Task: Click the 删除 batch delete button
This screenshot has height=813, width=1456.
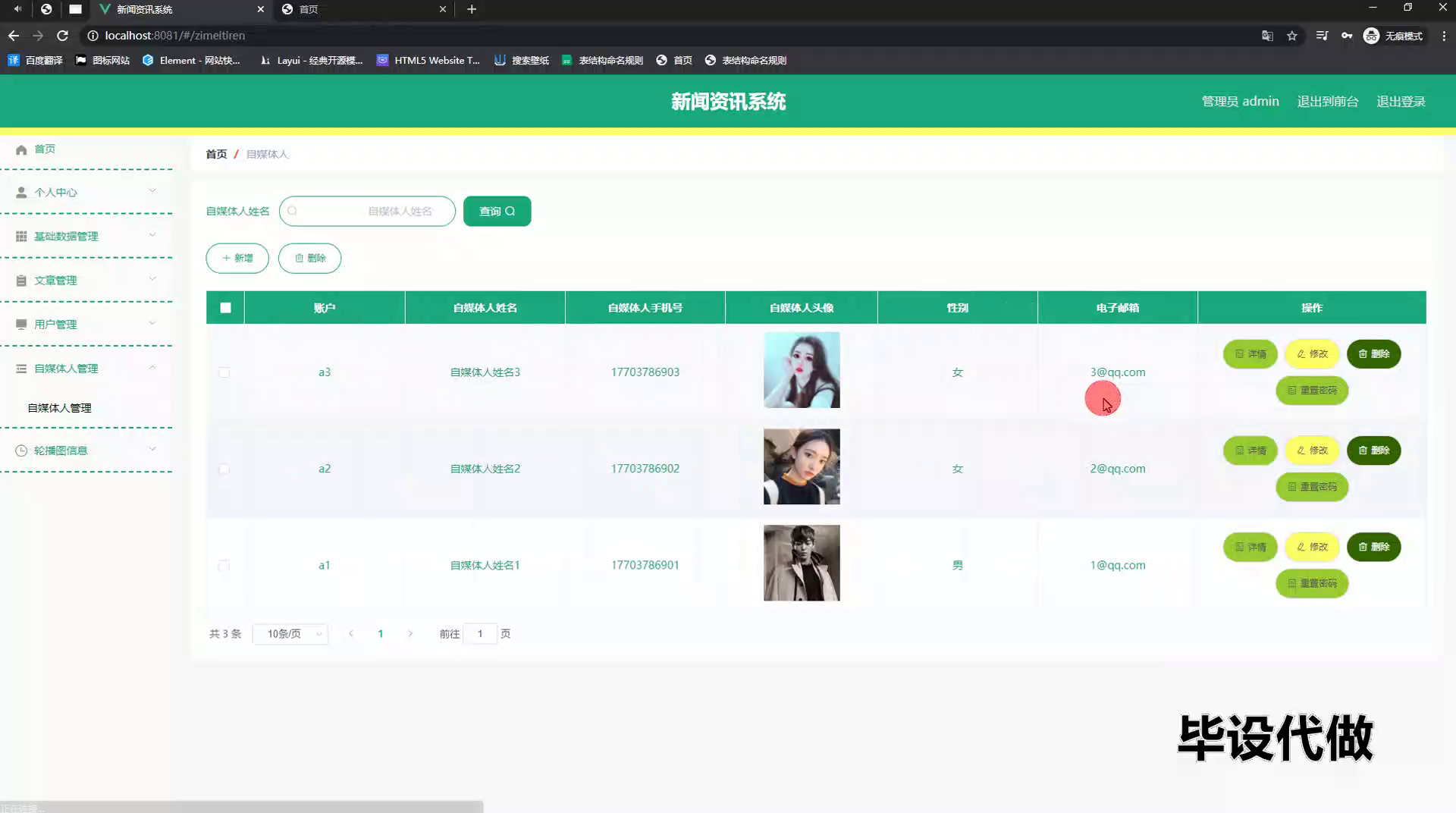Action: 309,258
